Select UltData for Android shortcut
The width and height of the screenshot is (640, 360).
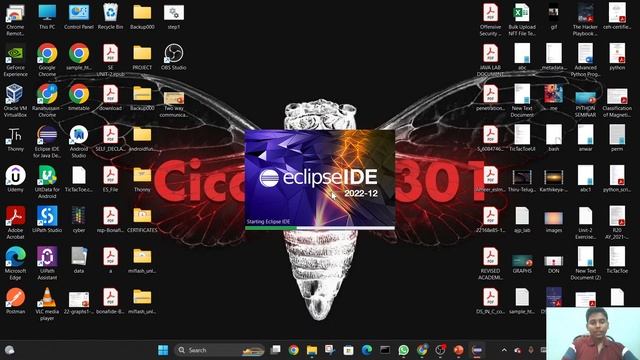click(47, 182)
